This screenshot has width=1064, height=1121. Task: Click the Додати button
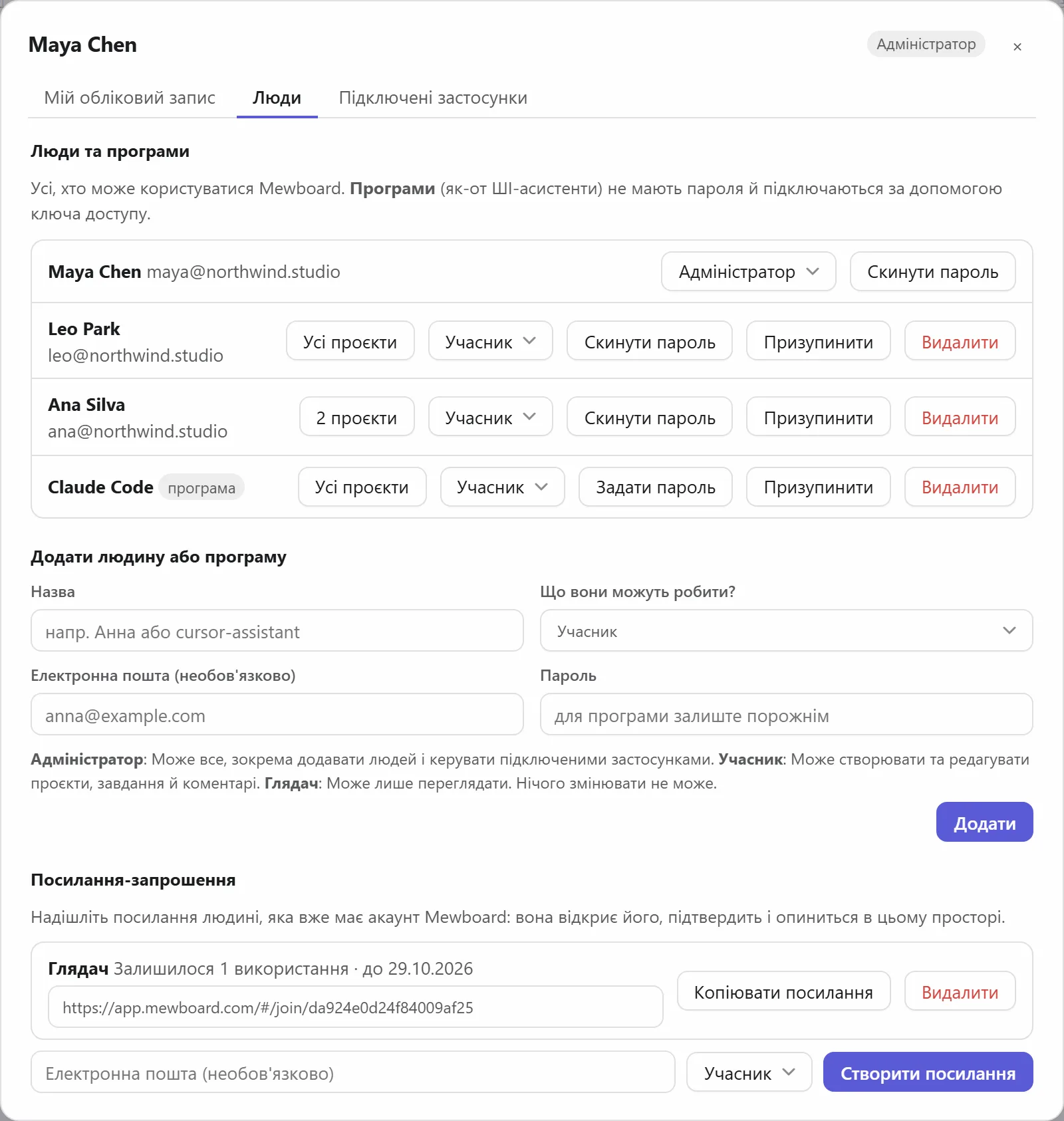984,822
